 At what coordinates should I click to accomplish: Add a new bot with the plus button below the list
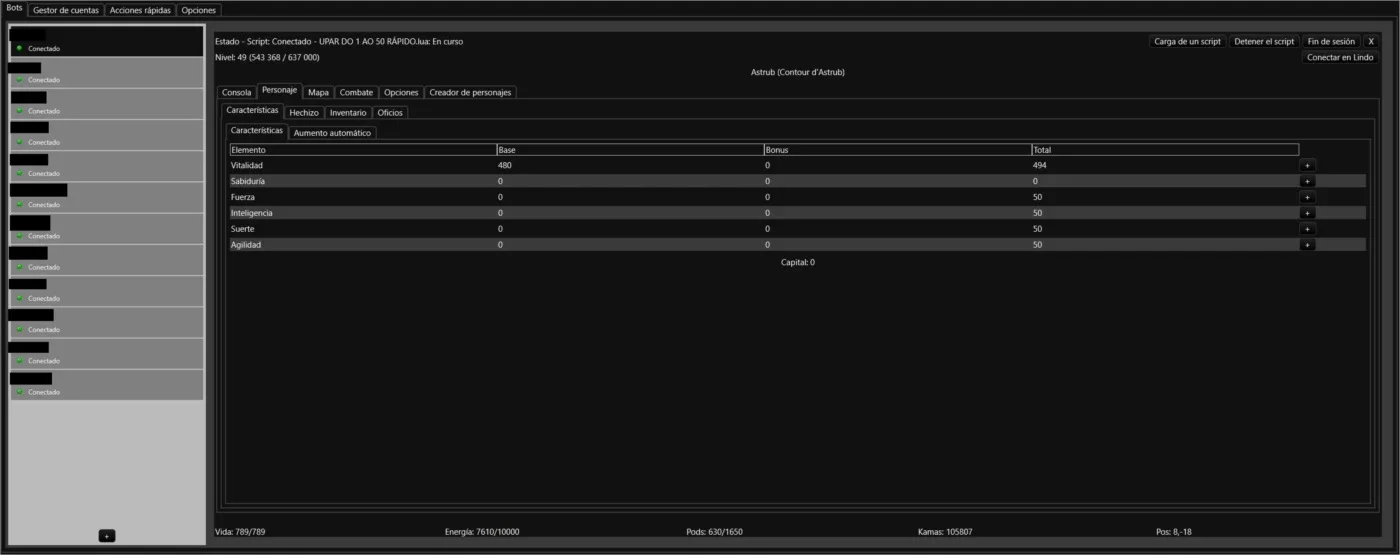pos(107,536)
